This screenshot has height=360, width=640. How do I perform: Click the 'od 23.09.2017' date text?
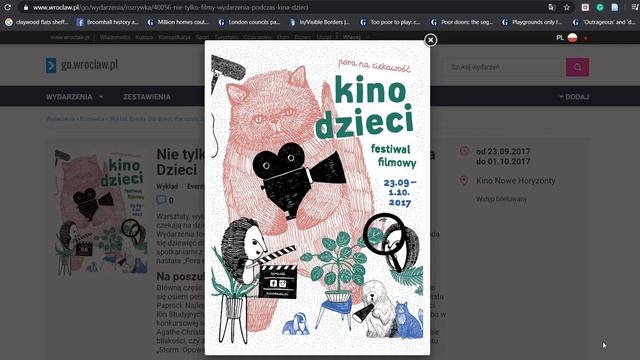pos(503,151)
